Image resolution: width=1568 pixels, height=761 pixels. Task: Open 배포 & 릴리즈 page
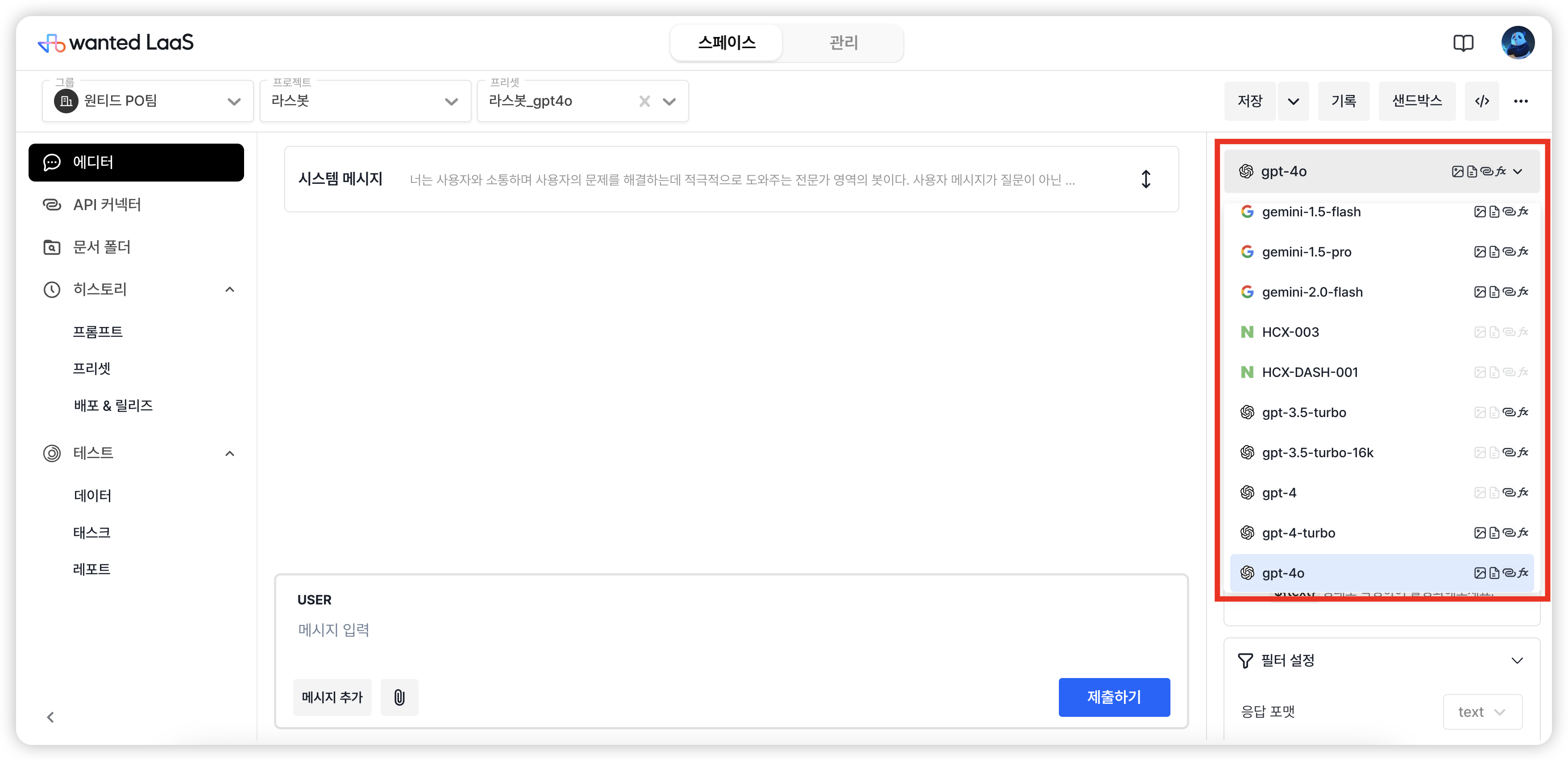point(113,406)
